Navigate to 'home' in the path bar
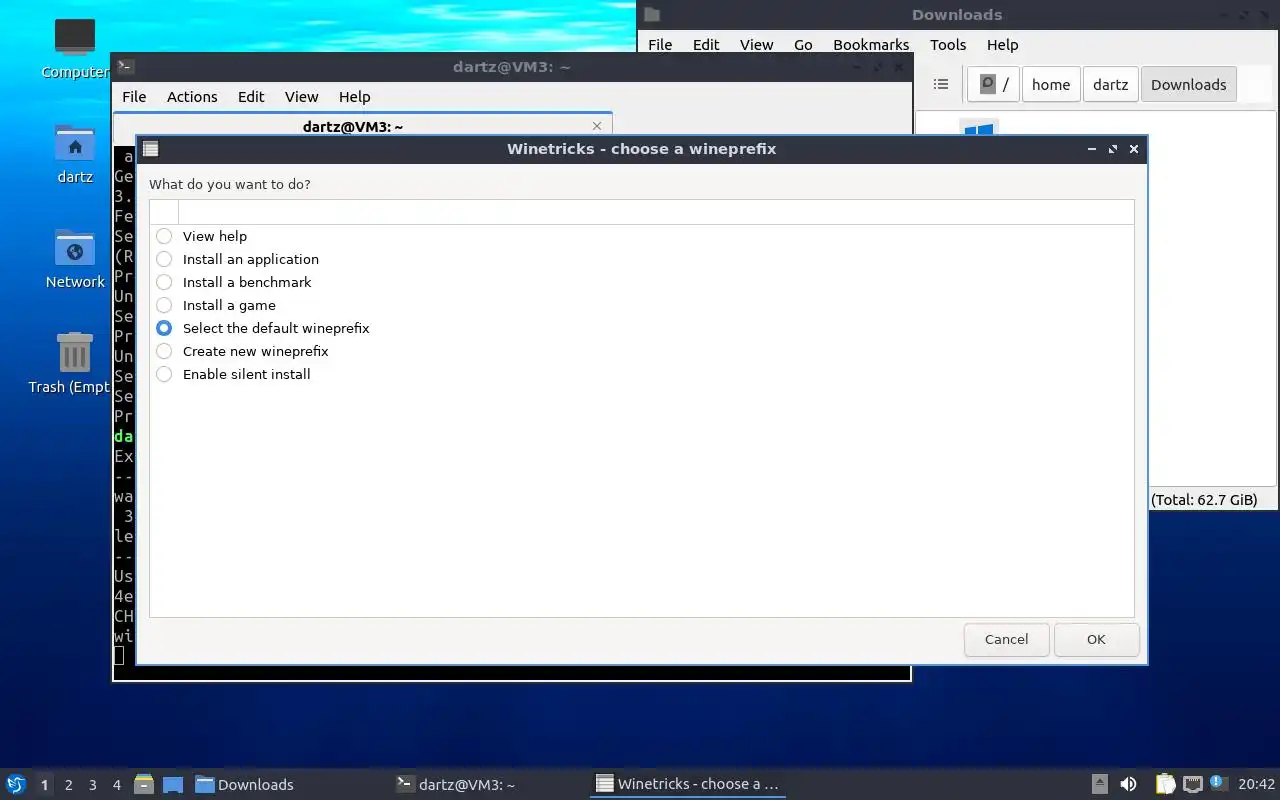This screenshot has height=800, width=1280. click(1051, 85)
